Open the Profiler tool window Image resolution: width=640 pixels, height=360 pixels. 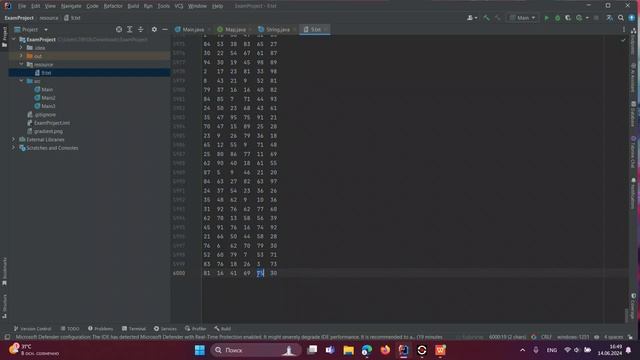click(x=196, y=329)
